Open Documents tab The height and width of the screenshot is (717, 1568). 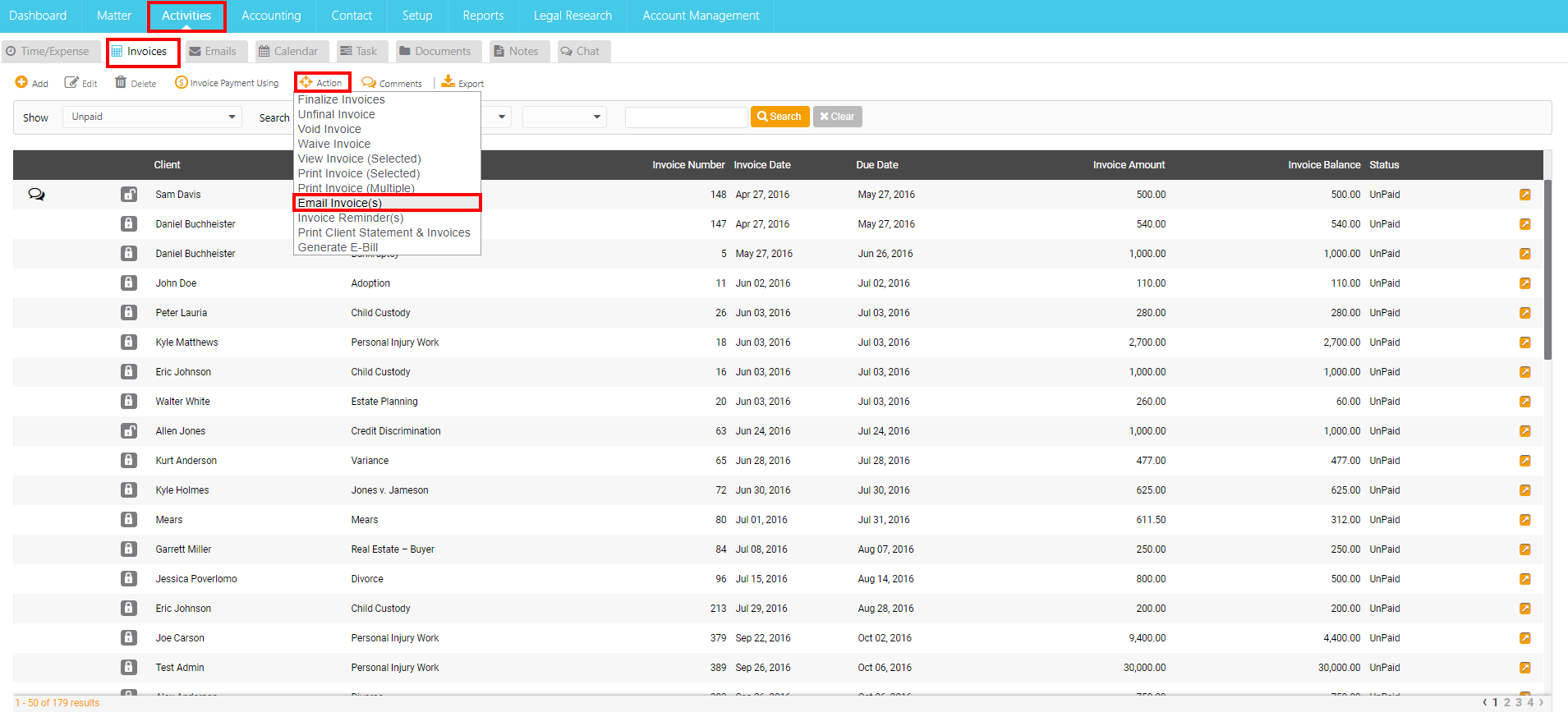click(439, 51)
